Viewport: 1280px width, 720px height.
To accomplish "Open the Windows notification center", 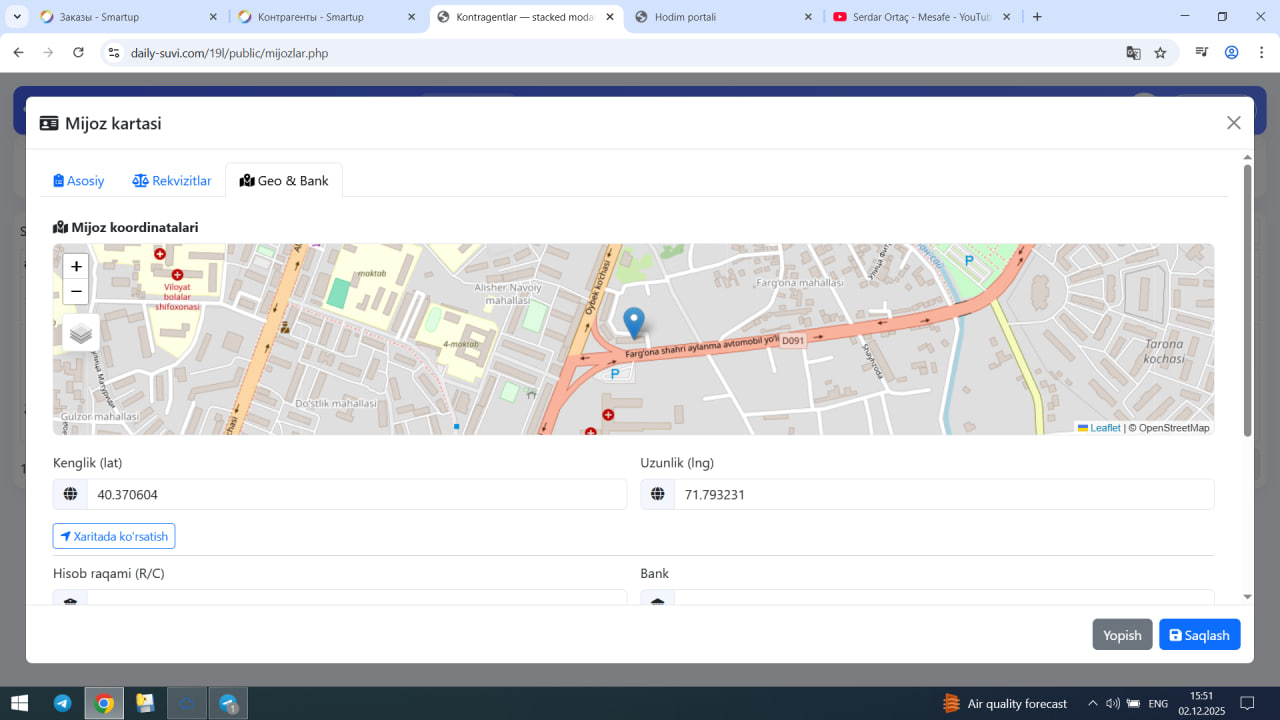I will 1247,703.
